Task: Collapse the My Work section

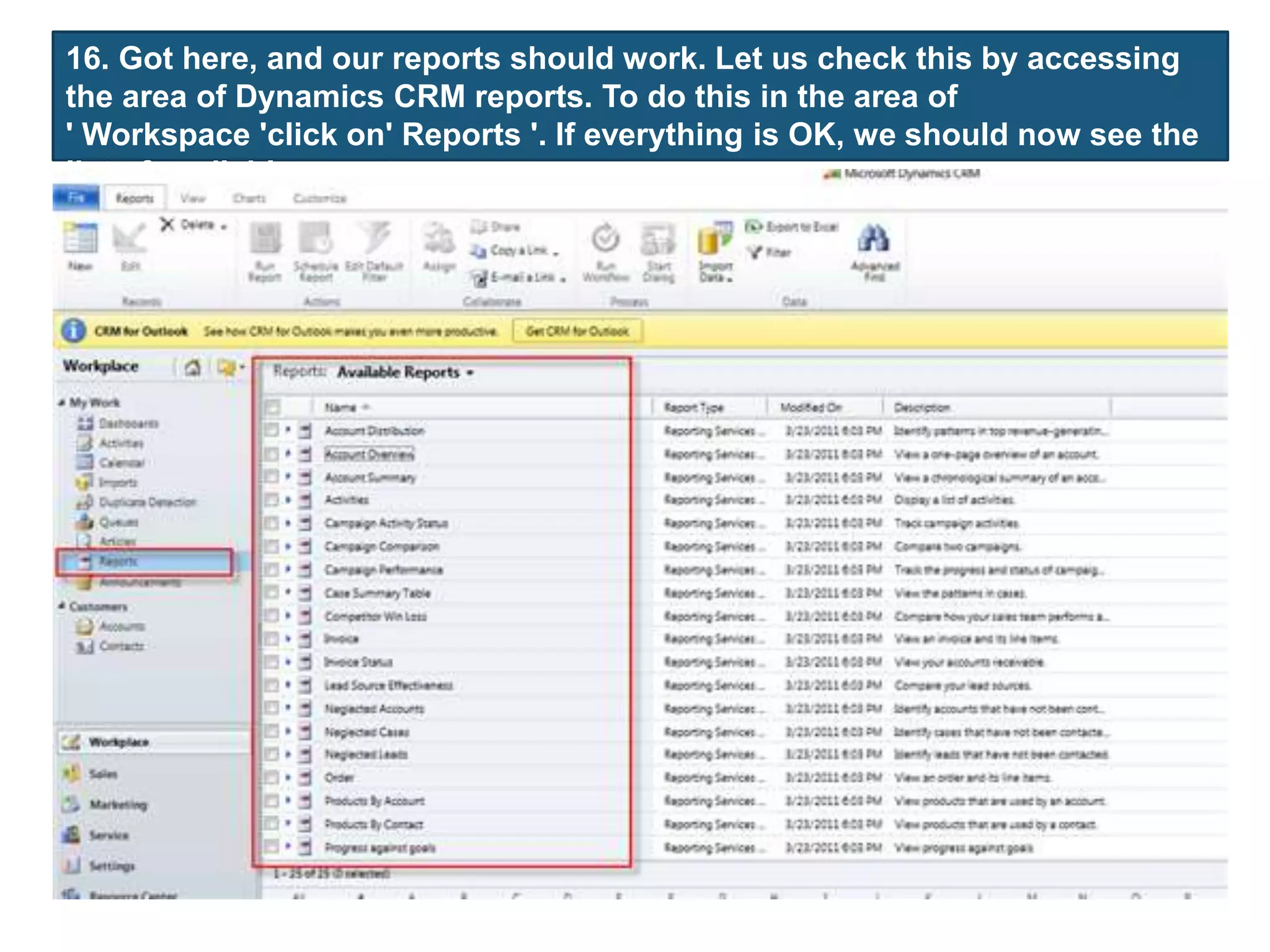Action: point(62,402)
